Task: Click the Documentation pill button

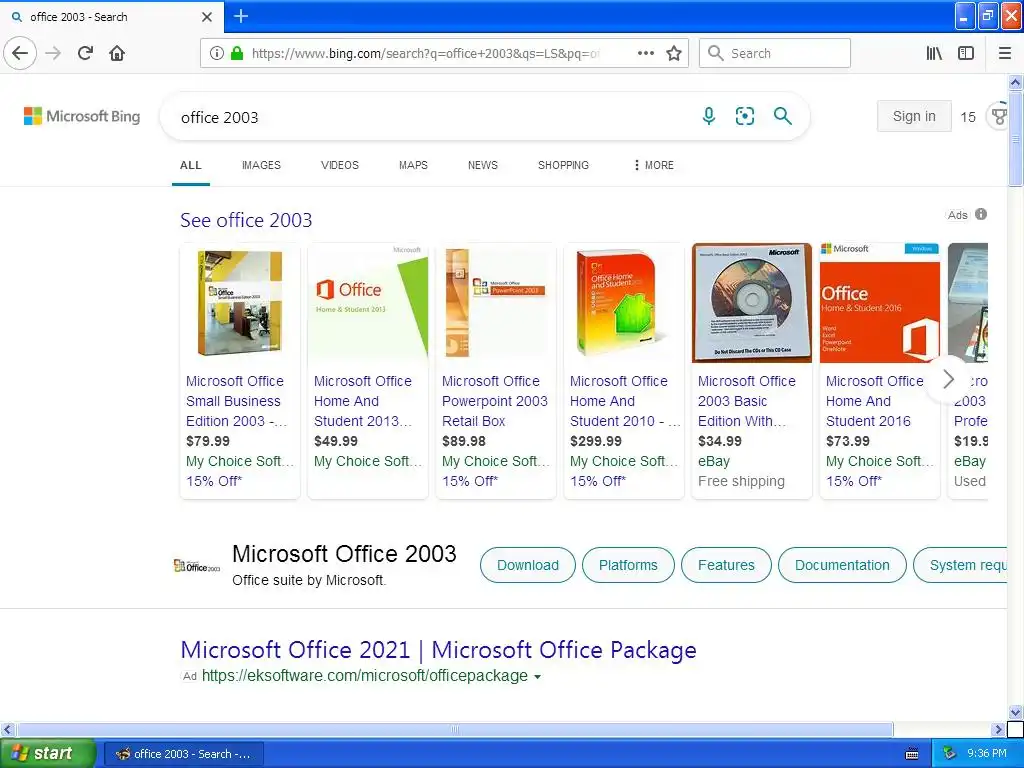Action: pyautogui.click(x=842, y=565)
